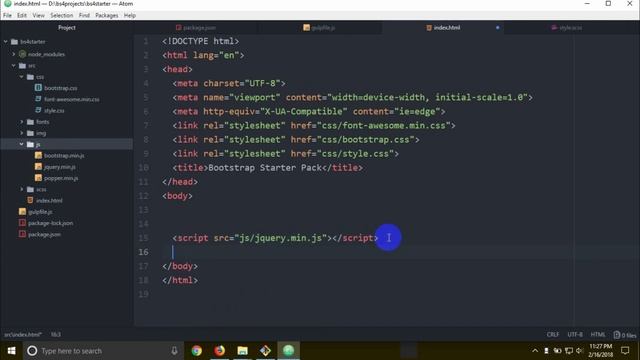The width and height of the screenshot is (640, 360).
Task: Click the bootstrap.min.js file icon
Action: pyautogui.click(x=38, y=156)
